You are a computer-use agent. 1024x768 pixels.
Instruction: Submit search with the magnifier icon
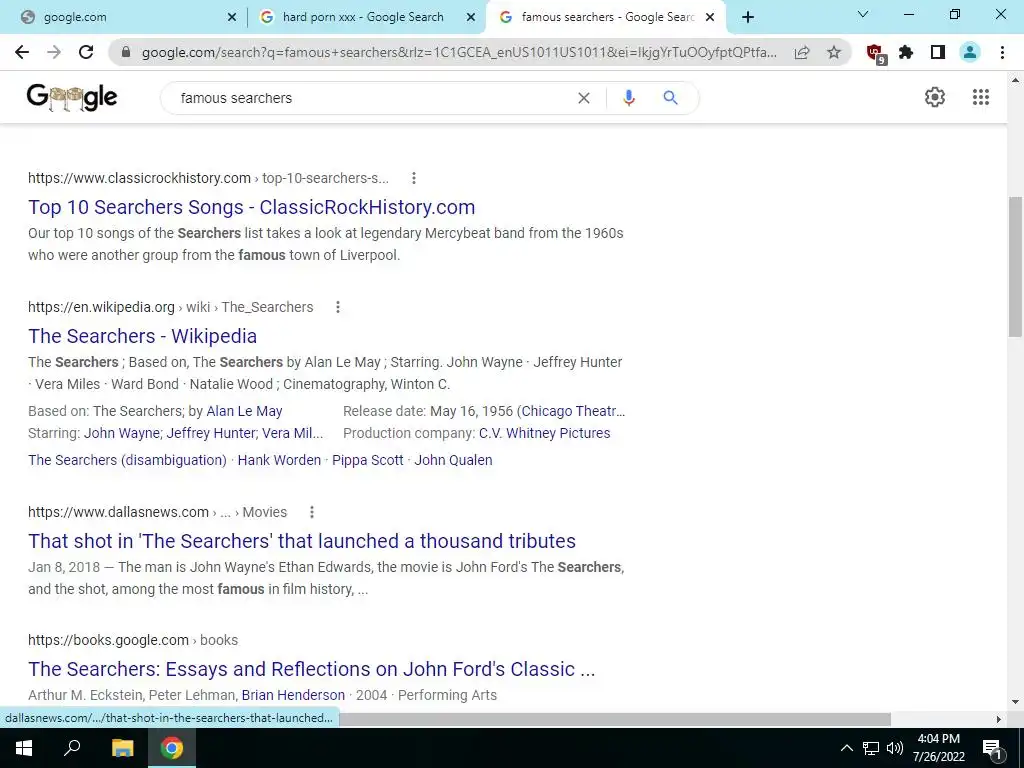(670, 98)
